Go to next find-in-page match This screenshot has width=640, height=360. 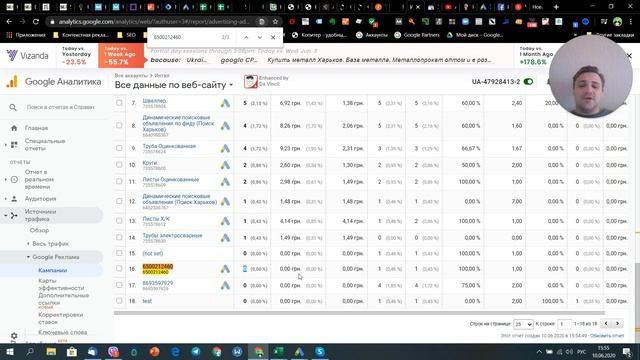tap(260, 37)
